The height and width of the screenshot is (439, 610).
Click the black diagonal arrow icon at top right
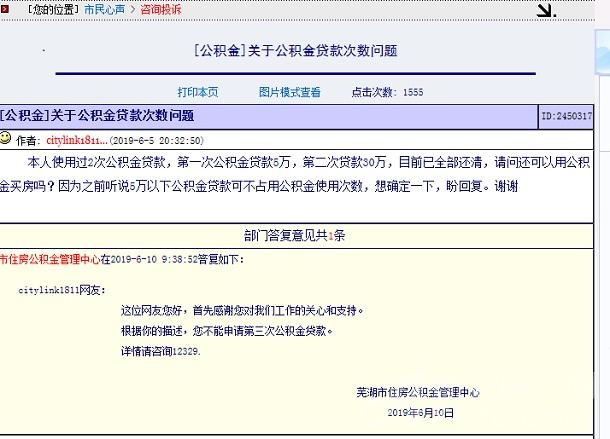(545, 10)
